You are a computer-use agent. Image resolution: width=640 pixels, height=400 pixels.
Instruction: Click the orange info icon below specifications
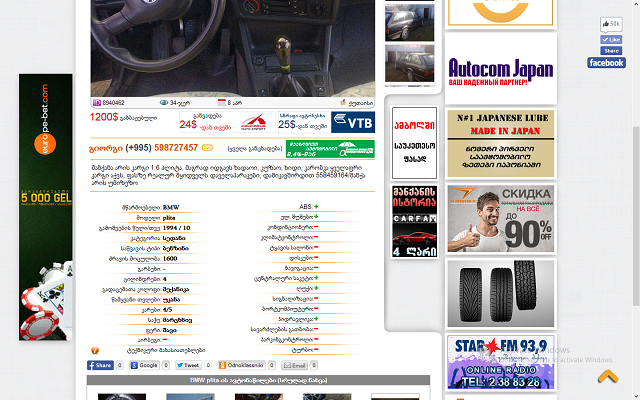click(95, 350)
